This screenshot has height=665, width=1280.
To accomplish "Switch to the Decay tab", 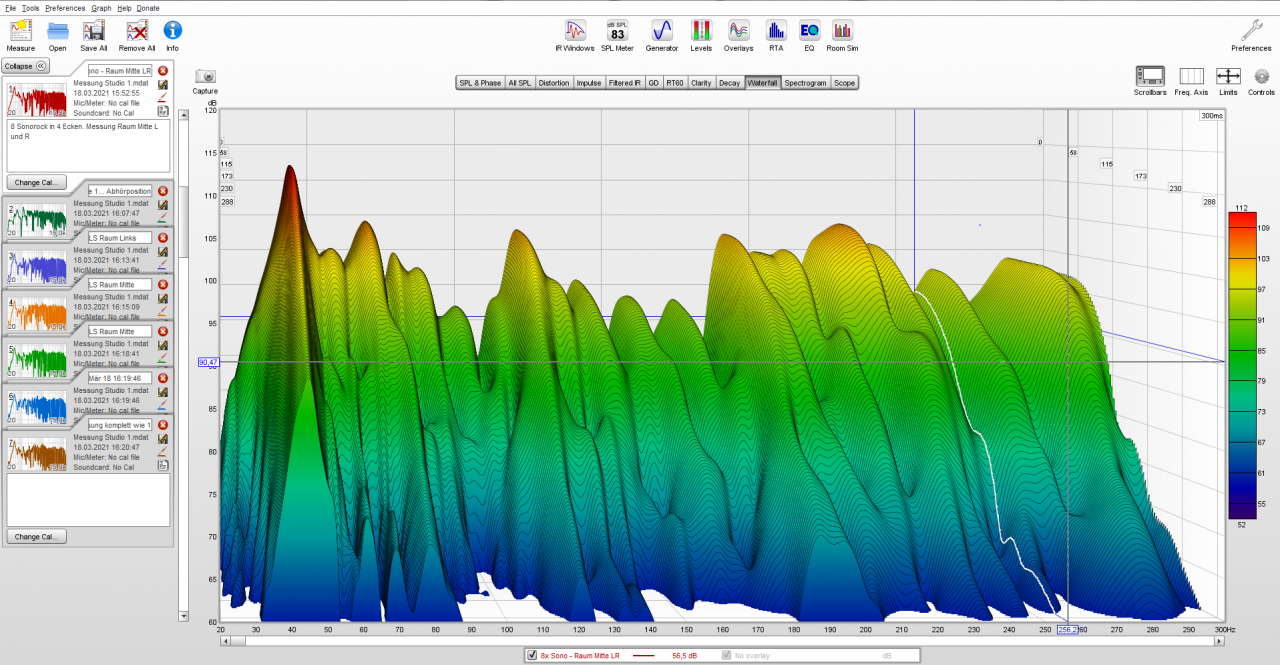I will tap(729, 83).
